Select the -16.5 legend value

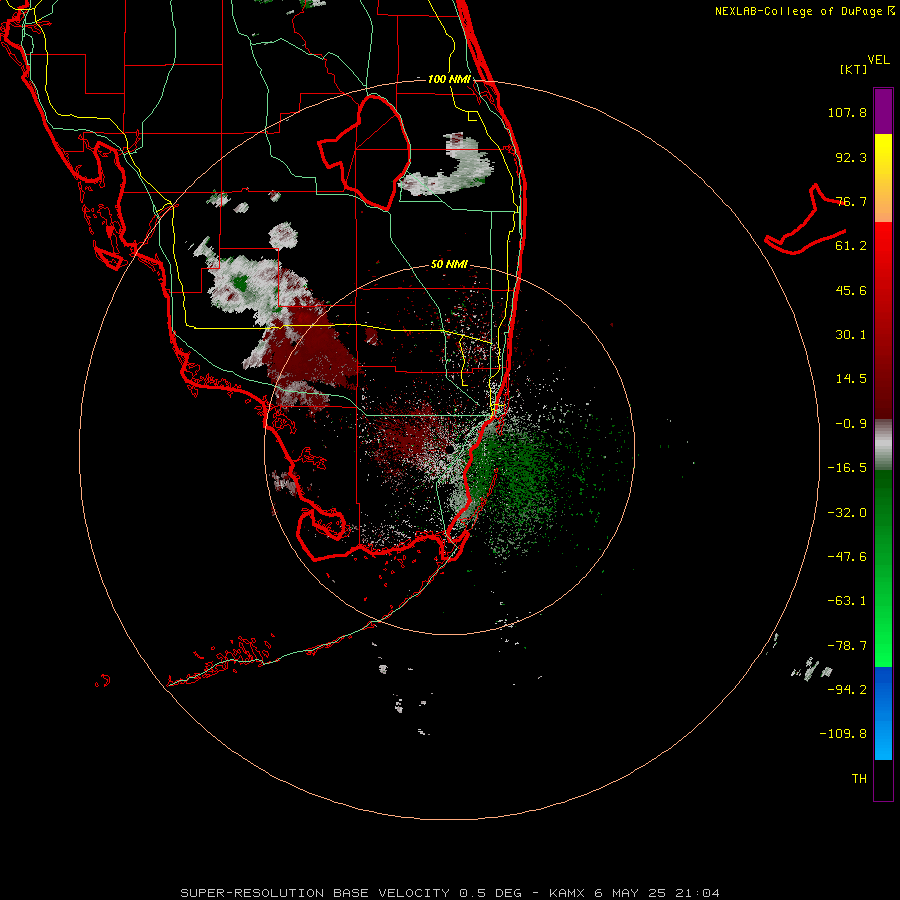click(x=847, y=468)
